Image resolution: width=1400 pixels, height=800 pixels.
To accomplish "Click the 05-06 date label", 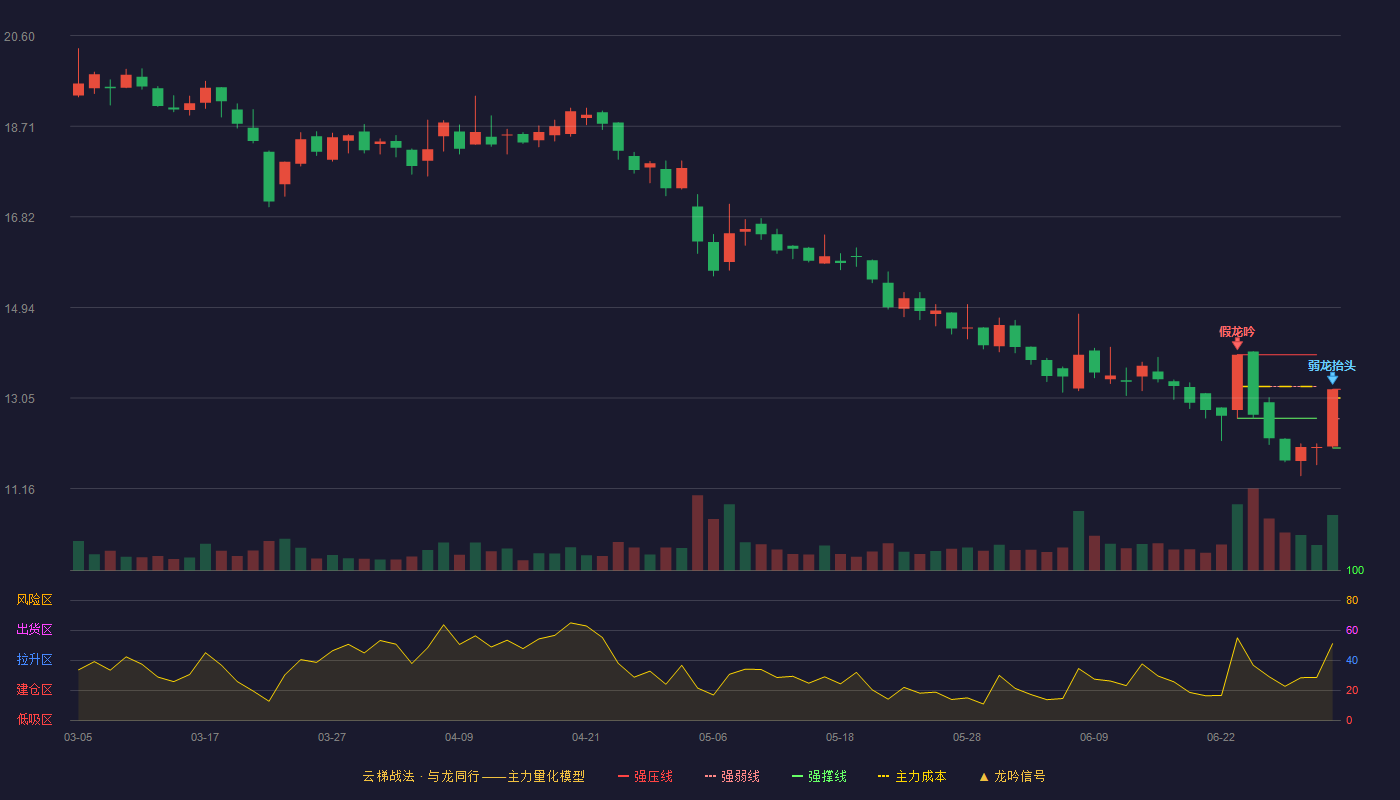I will tap(713, 737).
